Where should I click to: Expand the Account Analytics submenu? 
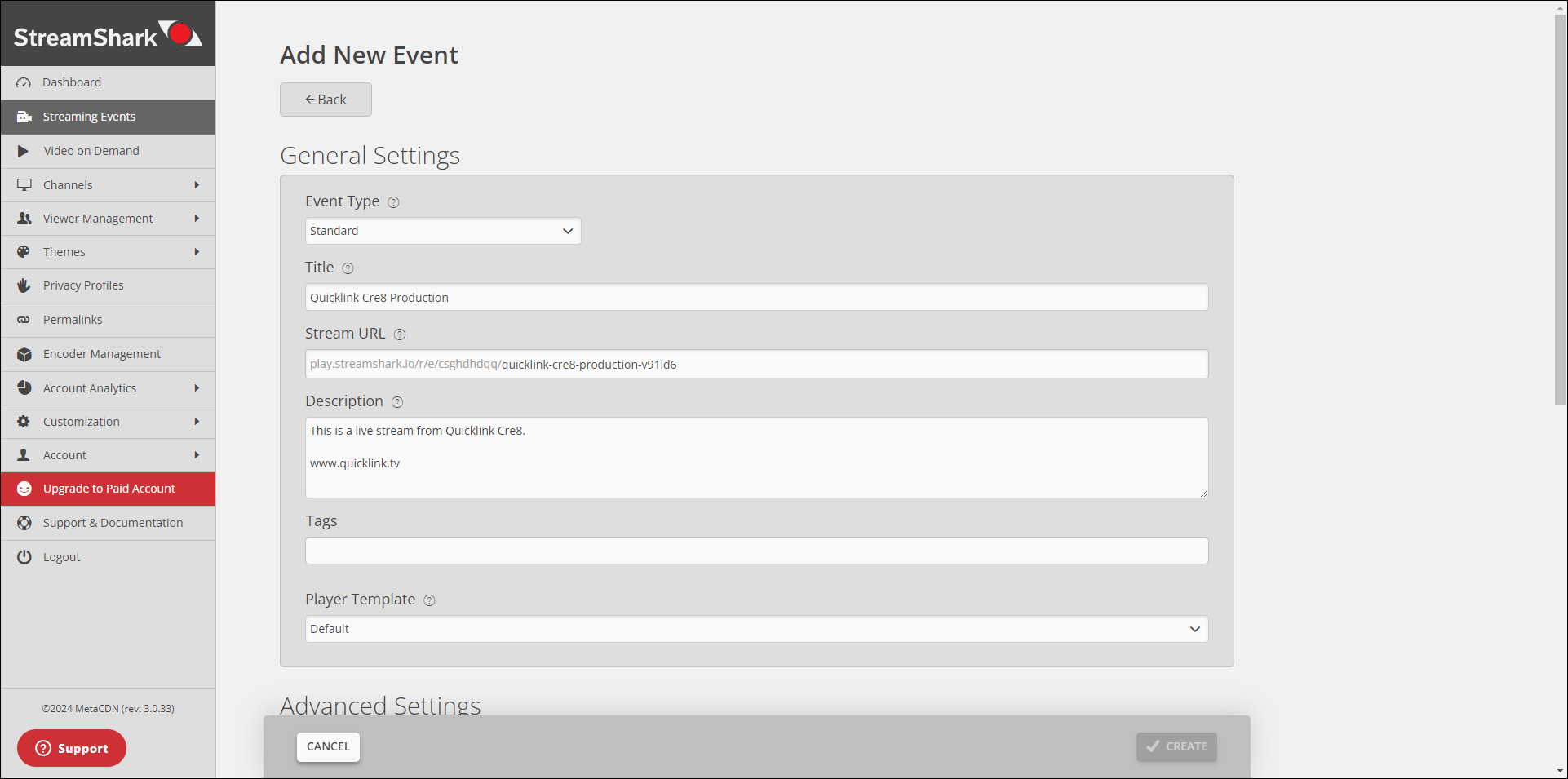tap(197, 388)
